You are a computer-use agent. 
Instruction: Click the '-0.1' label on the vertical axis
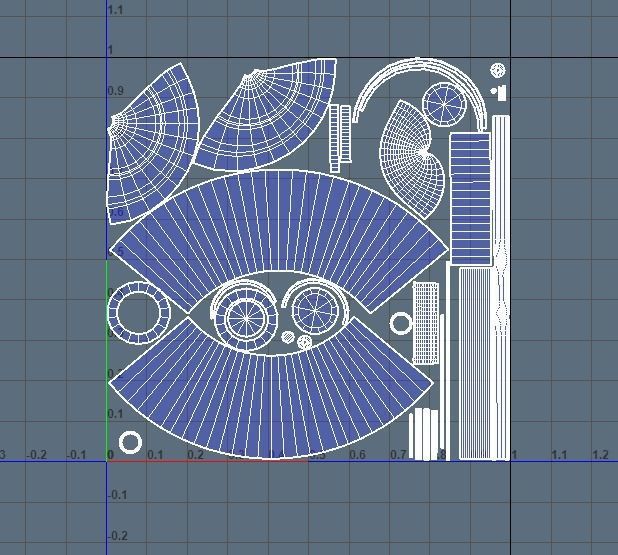[x=117, y=495]
